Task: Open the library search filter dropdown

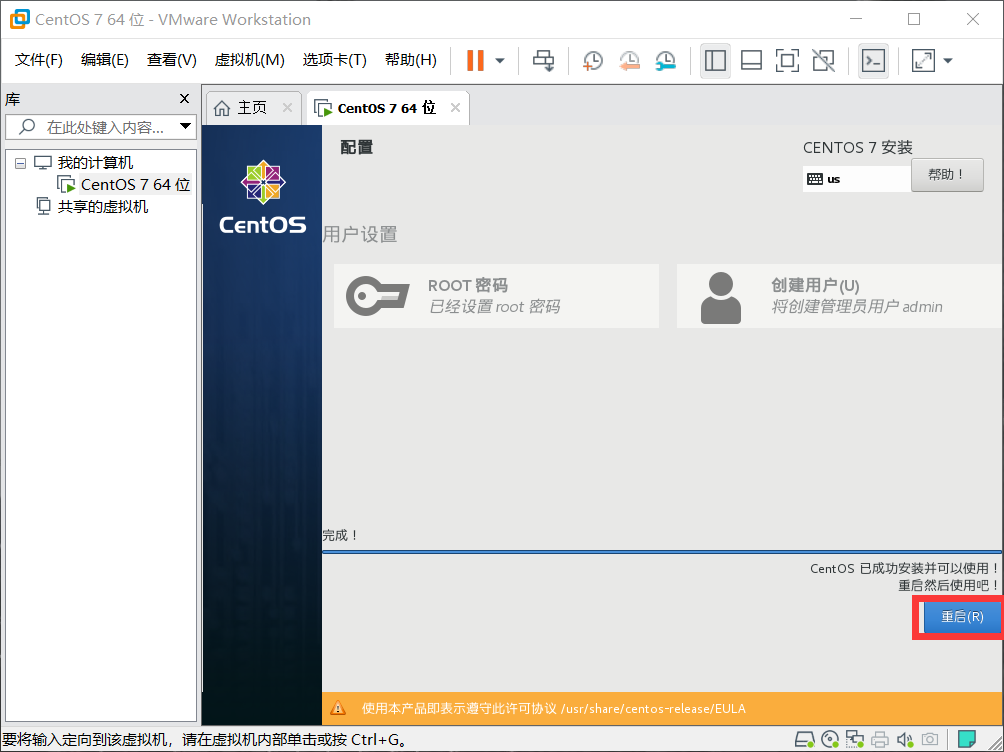Action: tap(186, 126)
